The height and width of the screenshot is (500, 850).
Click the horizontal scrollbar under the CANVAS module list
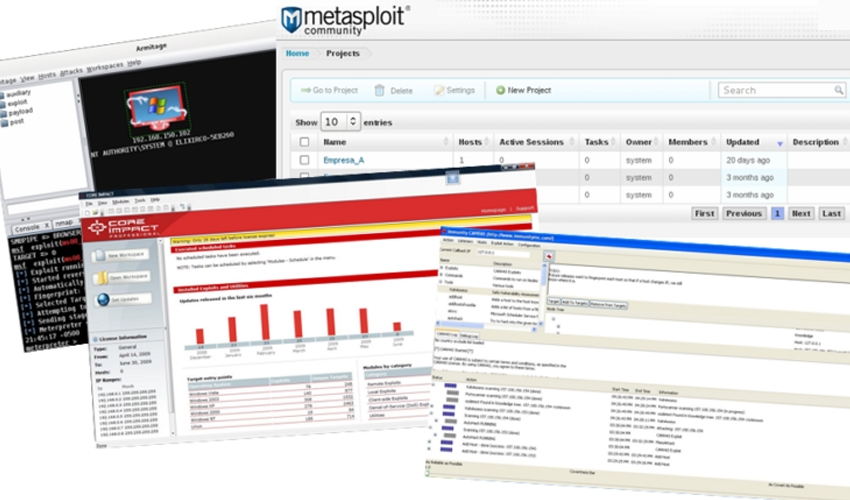pos(486,326)
